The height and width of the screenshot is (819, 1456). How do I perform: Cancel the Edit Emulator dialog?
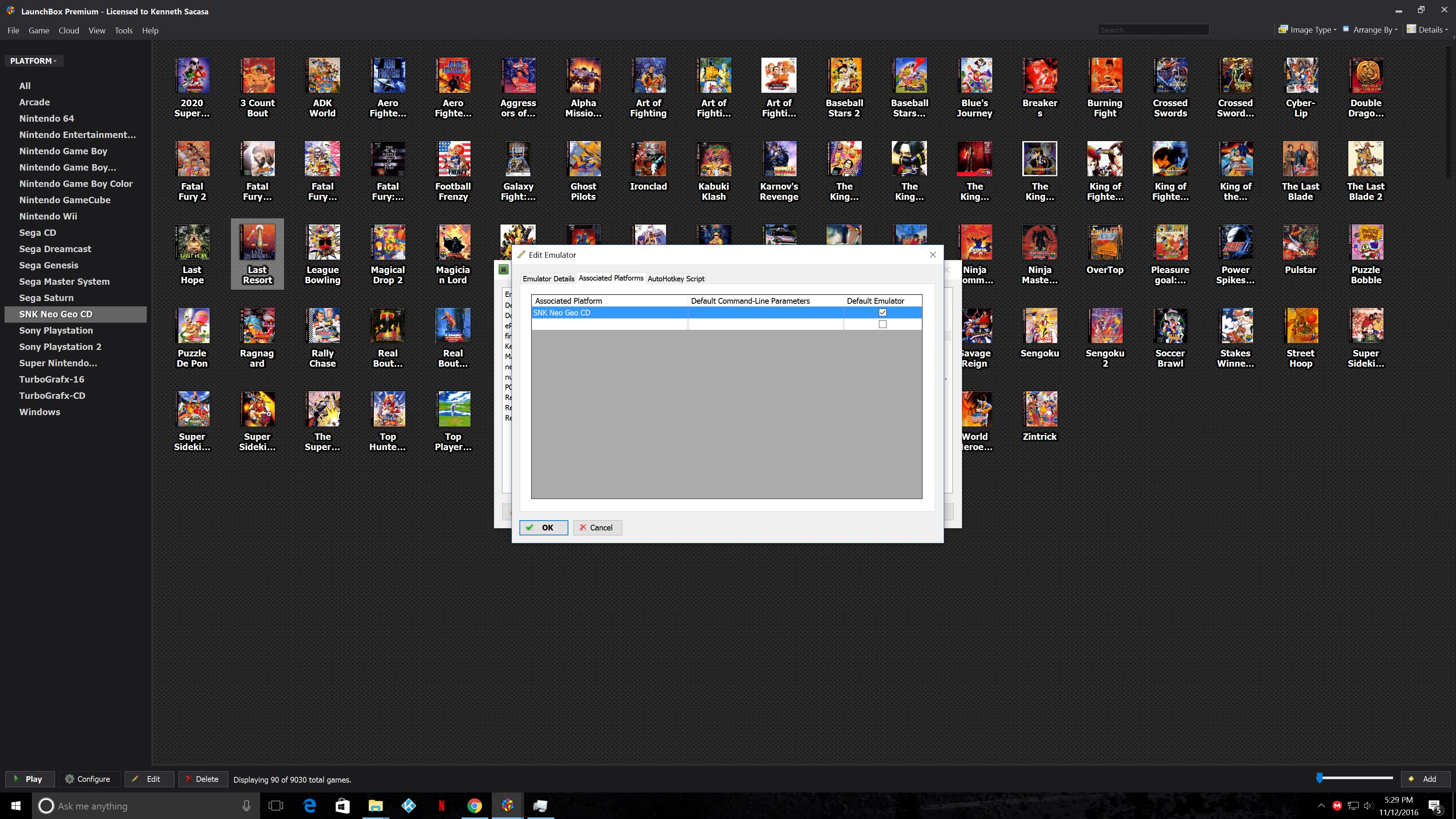(598, 527)
